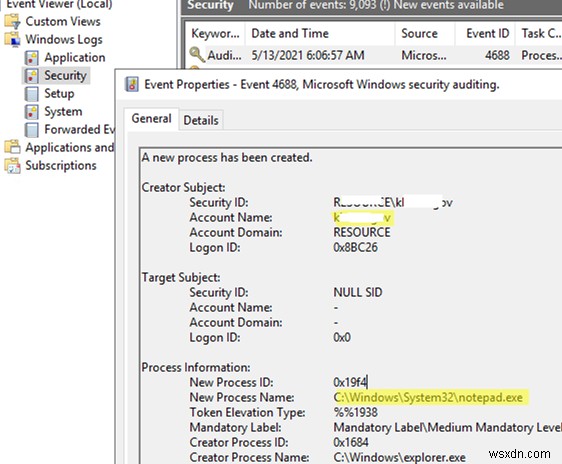
Task: Select the Subscriptions icon
Action: click(x=12, y=166)
